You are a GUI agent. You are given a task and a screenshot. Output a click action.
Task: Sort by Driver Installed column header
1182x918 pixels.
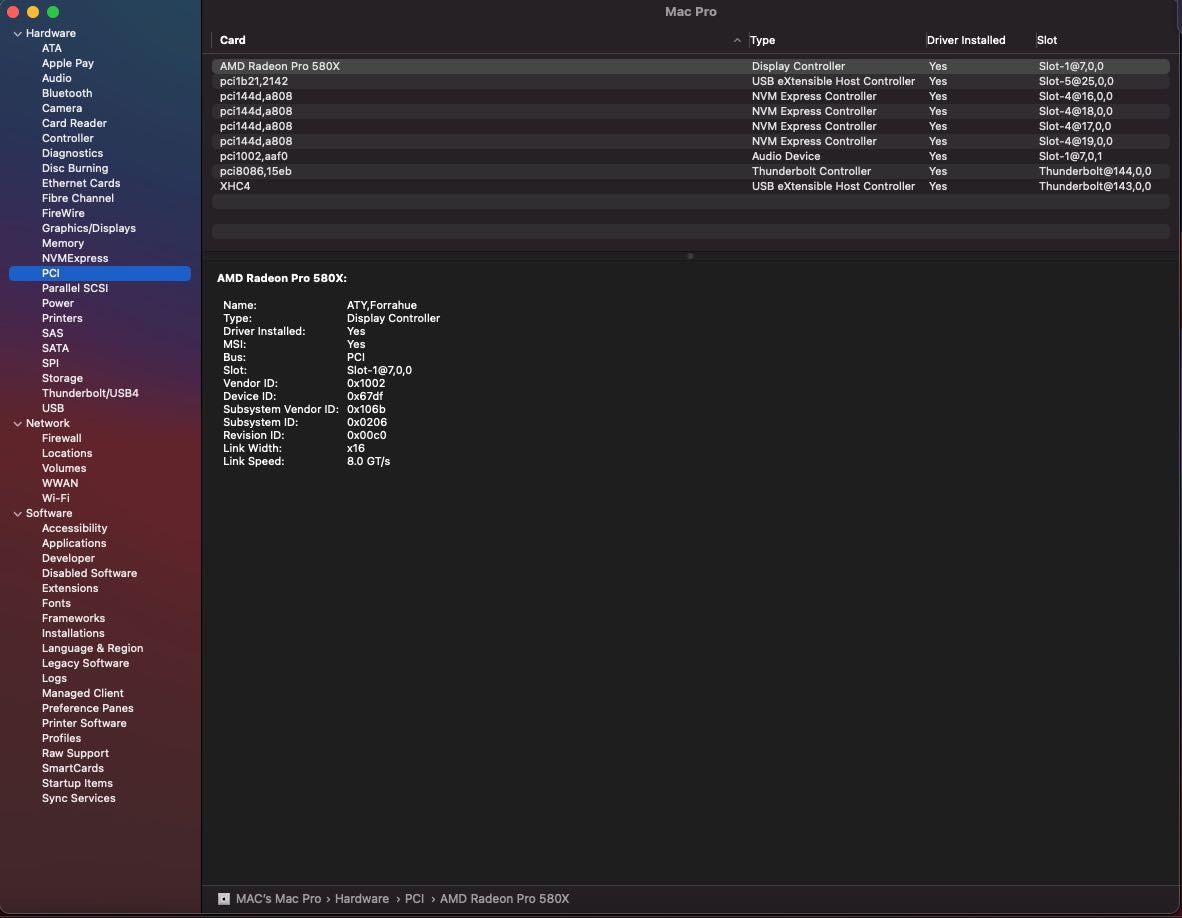(x=966, y=41)
